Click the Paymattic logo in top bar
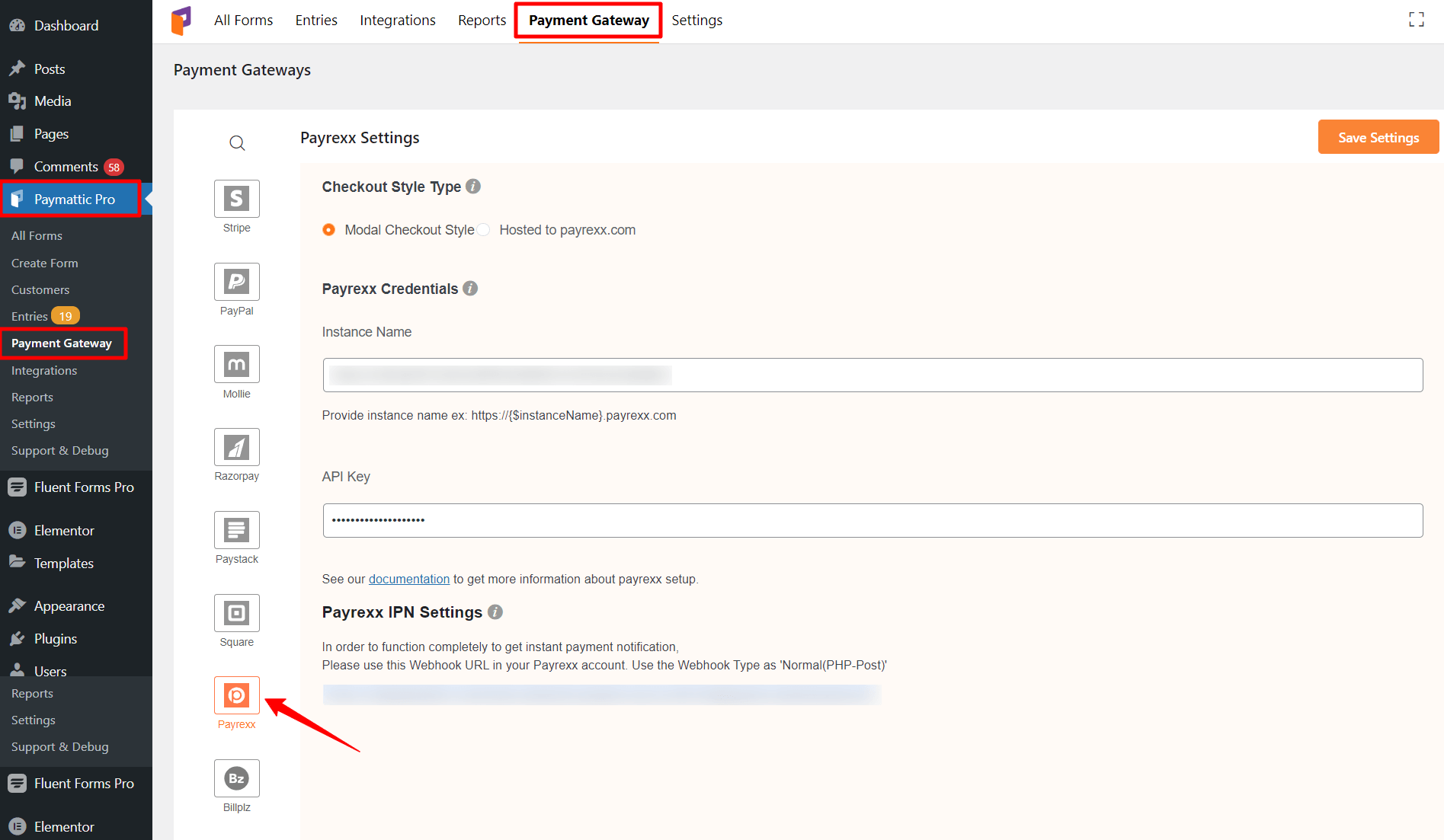This screenshot has height=840, width=1444. (x=181, y=21)
